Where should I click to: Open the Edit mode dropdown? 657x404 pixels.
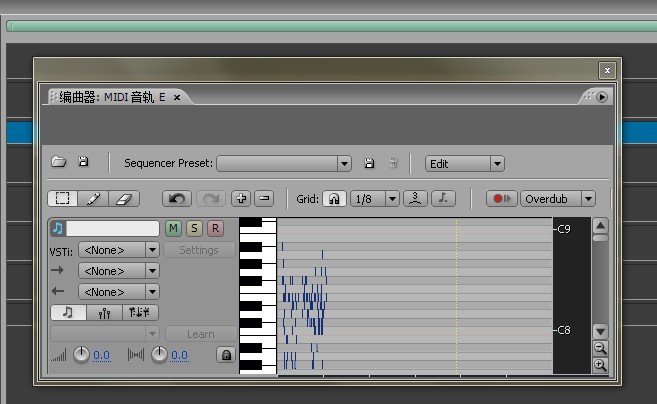click(x=465, y=163)
